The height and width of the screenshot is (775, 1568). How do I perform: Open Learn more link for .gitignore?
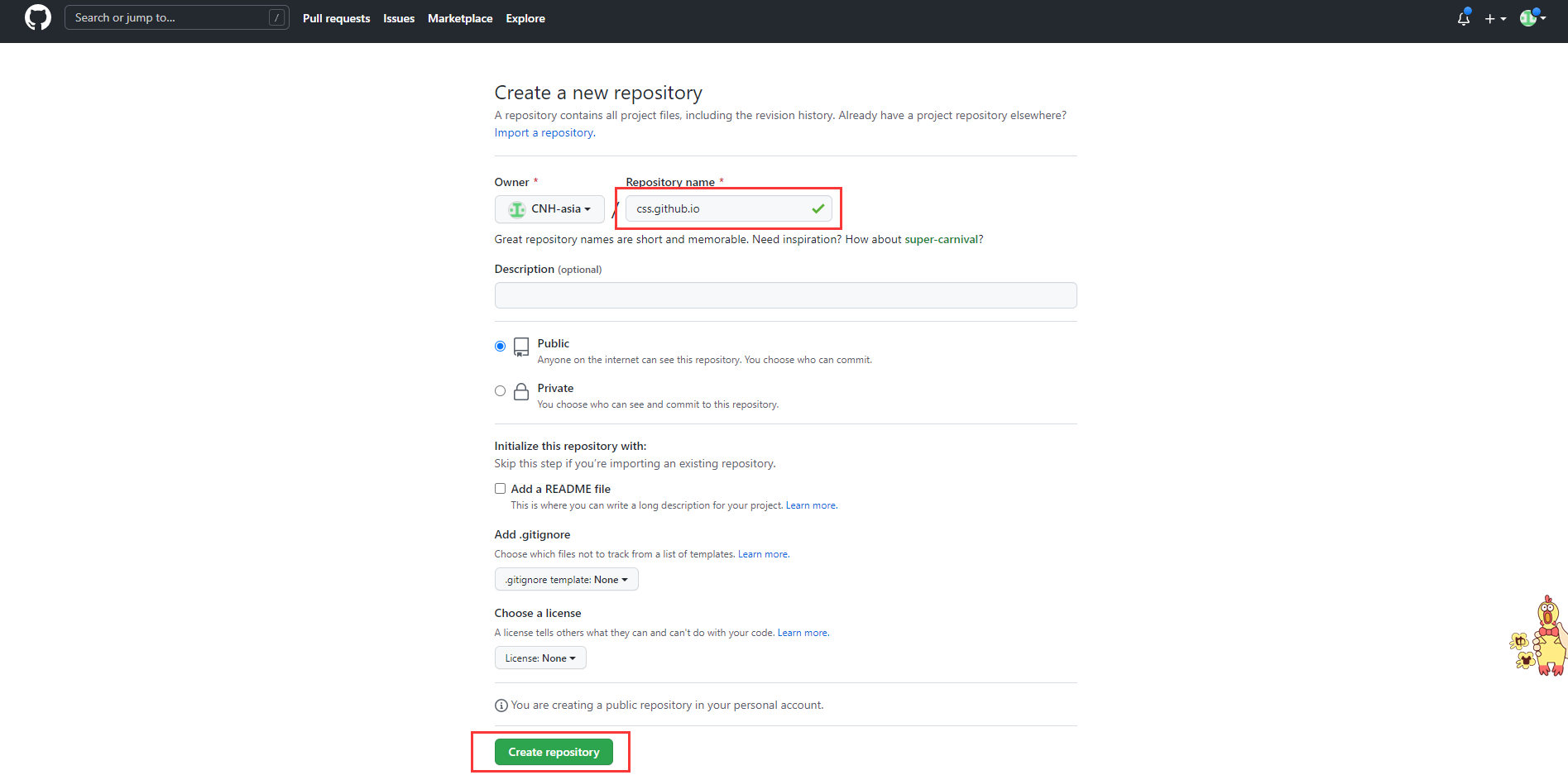(763, 554)
